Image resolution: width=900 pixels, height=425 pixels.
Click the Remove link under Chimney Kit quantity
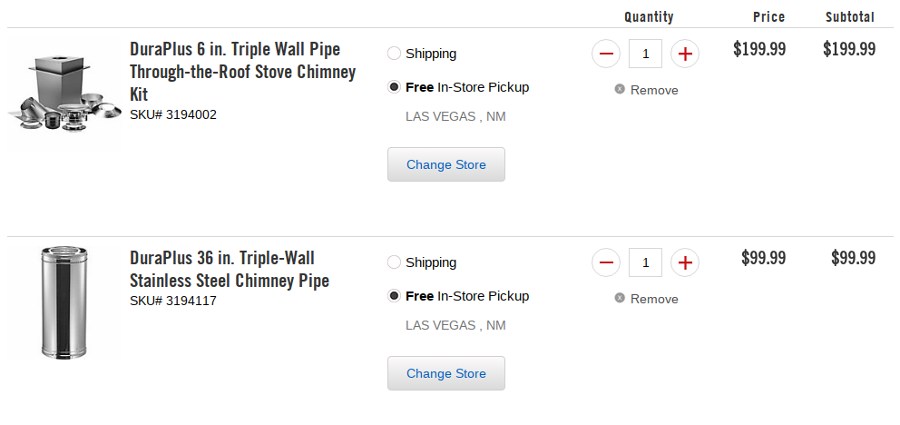pos(654,90)
